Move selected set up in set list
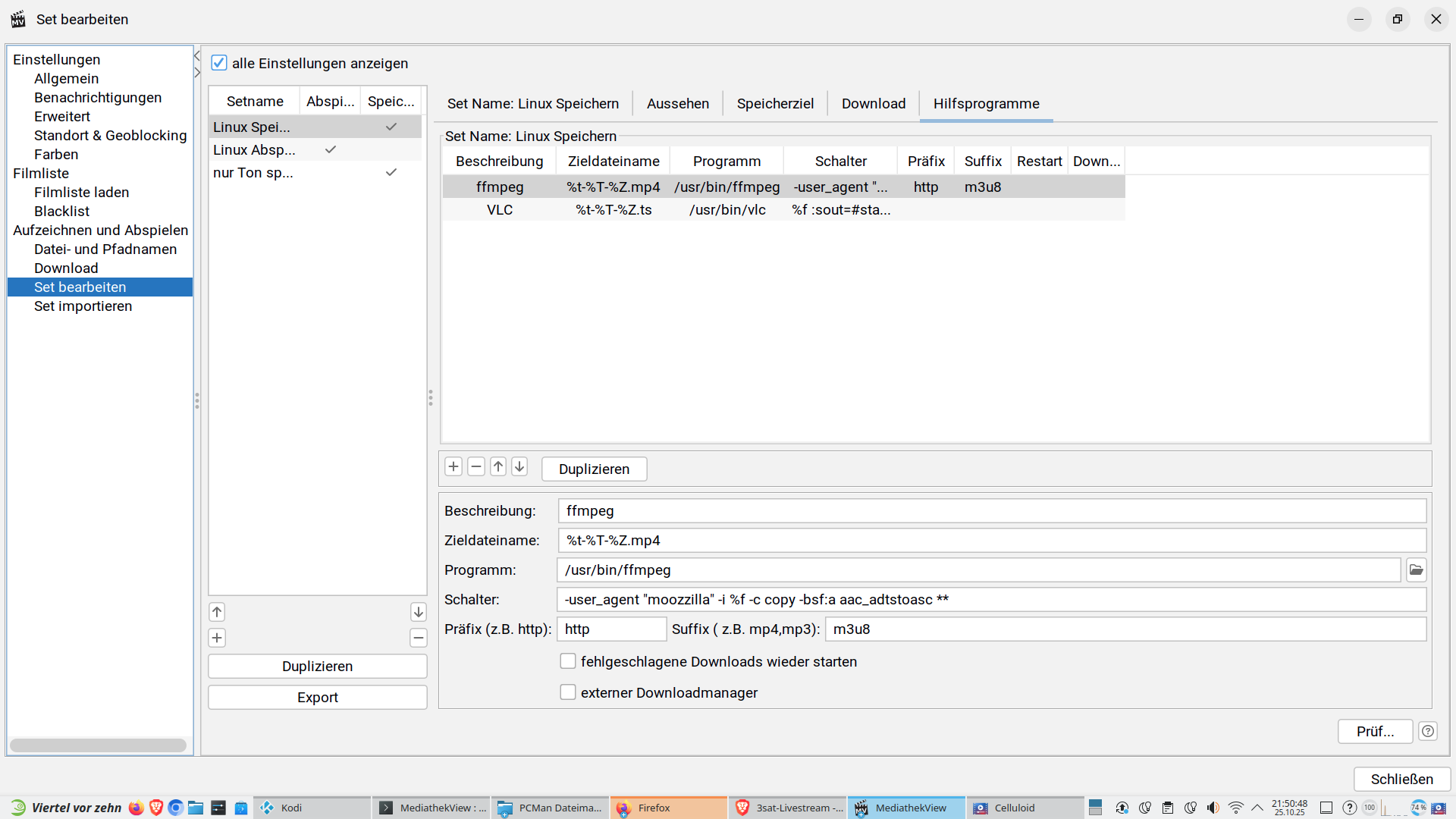The height and width of the screenshot is (819, 1456). (217, 612)
